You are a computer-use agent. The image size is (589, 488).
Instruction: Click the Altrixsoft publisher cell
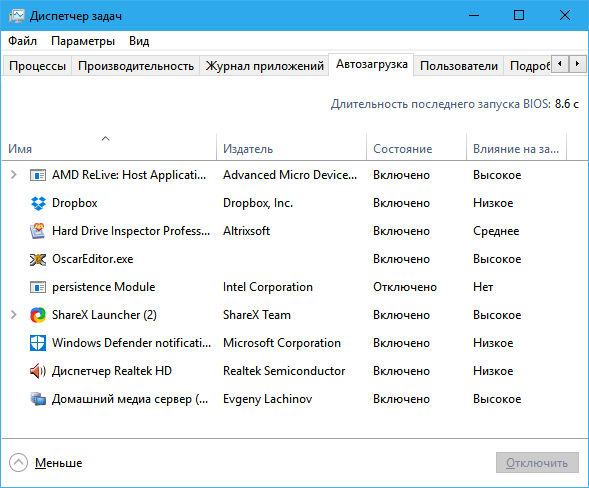coord(246,231)
